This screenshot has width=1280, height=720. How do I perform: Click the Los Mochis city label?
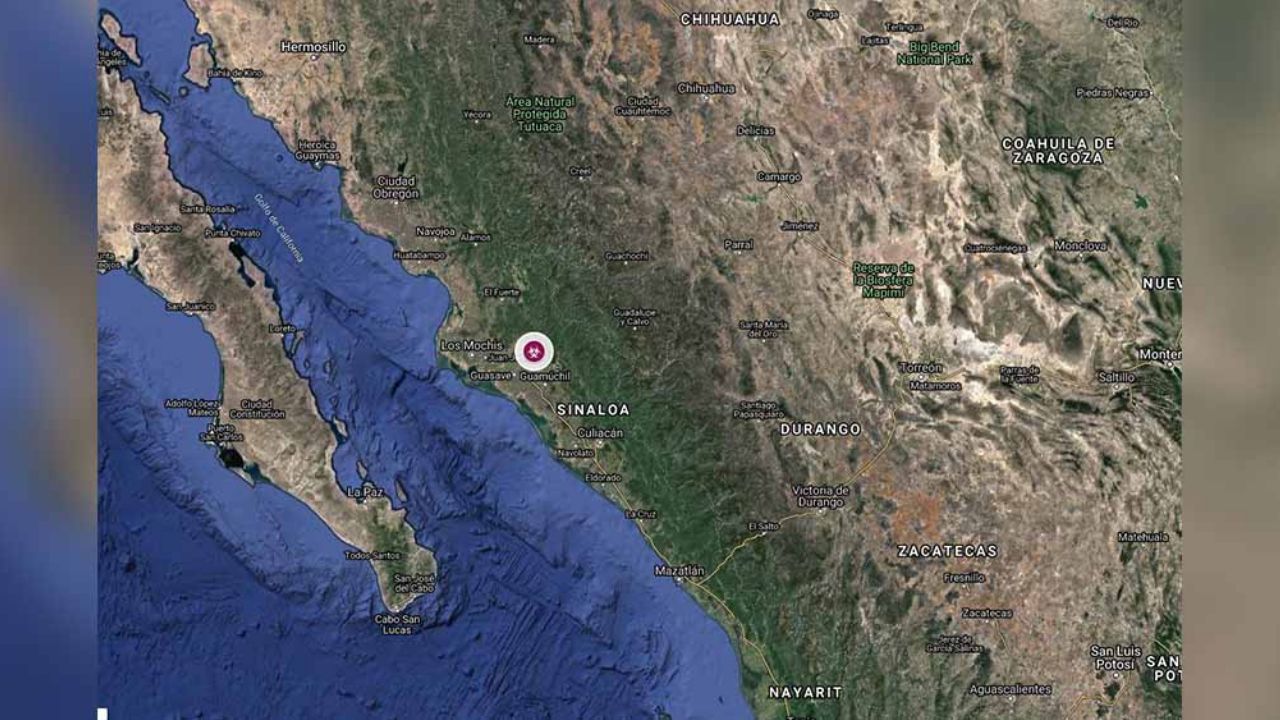tap(472, 346)
